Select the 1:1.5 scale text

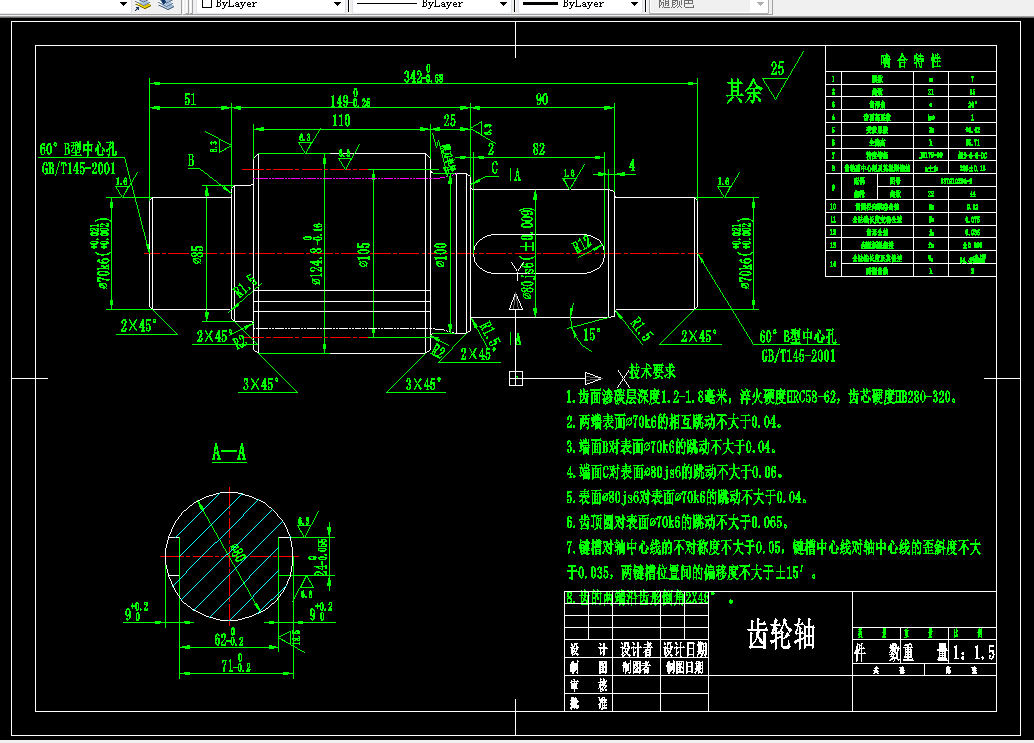tap(974, 653)
